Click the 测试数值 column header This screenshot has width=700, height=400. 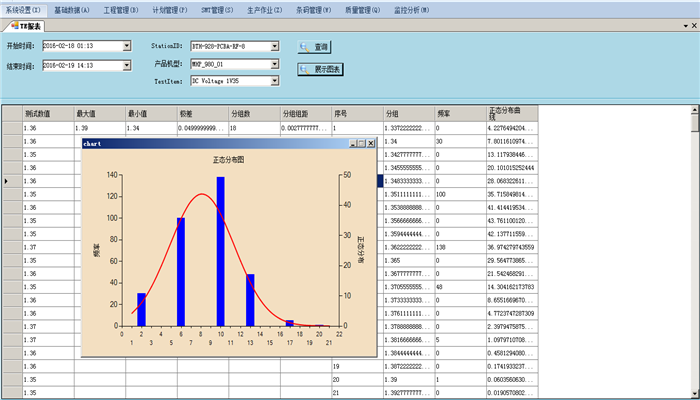pyautogui.click(x=48, y=114)
